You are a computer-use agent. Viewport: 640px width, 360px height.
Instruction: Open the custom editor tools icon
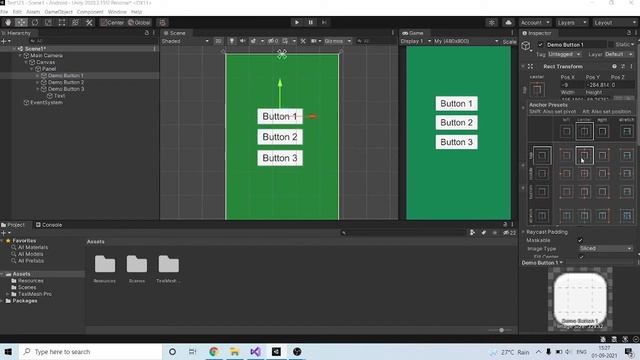point(89,22)
